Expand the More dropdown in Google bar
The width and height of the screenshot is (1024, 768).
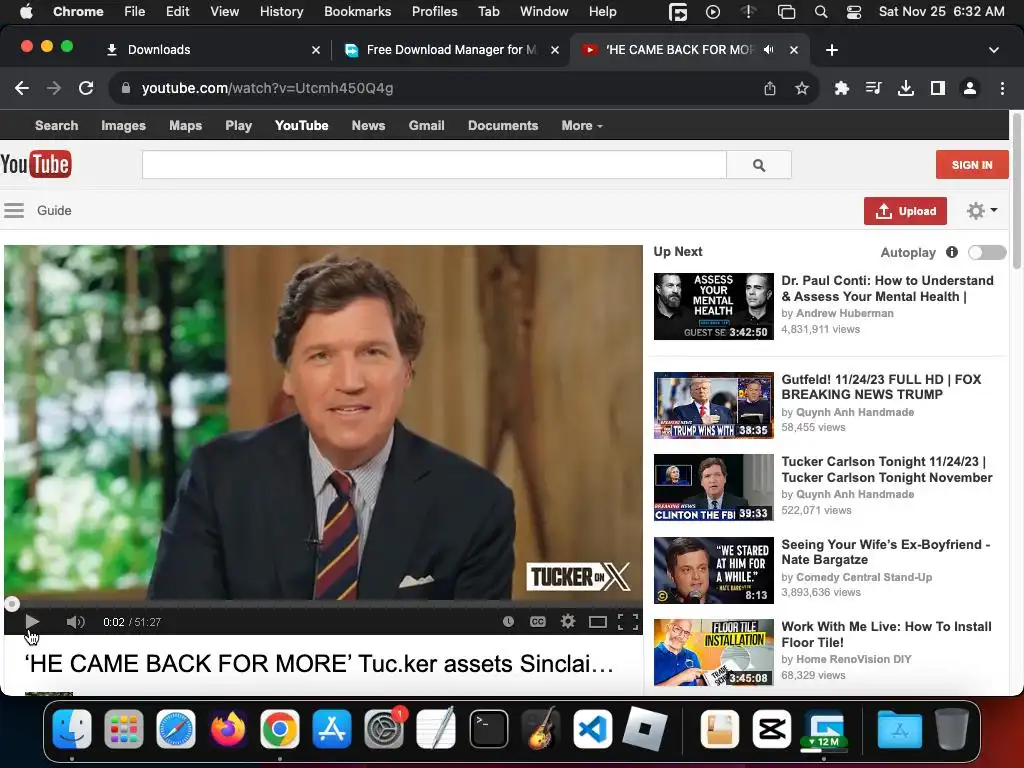pos(581,125)
